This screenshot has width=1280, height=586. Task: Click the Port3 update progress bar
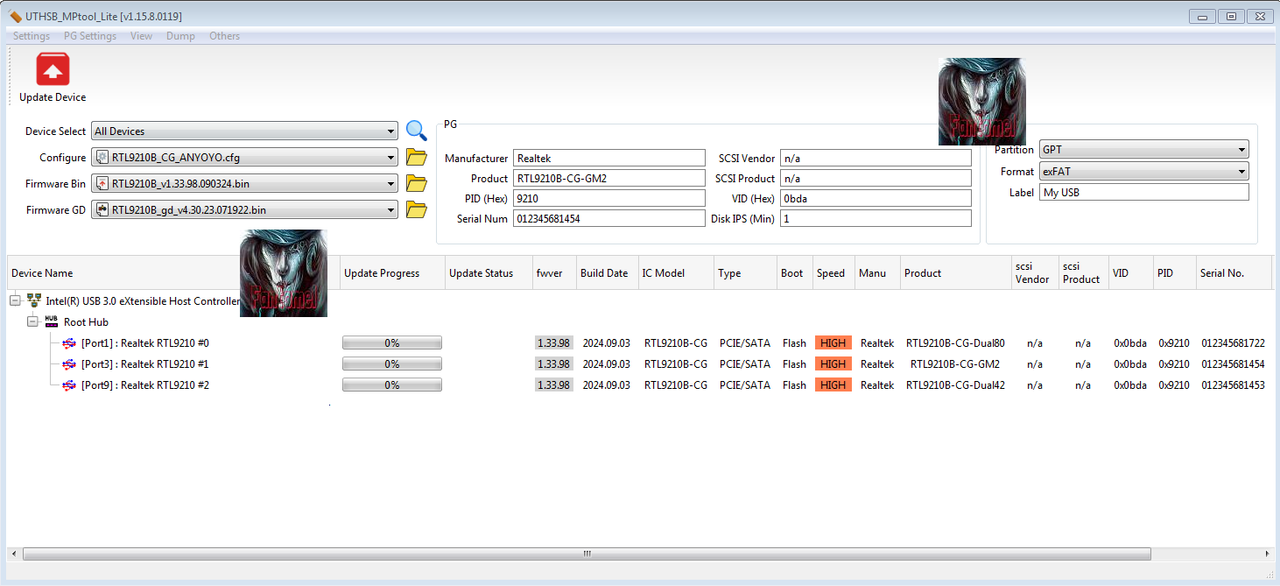click(x=392, y=364)
